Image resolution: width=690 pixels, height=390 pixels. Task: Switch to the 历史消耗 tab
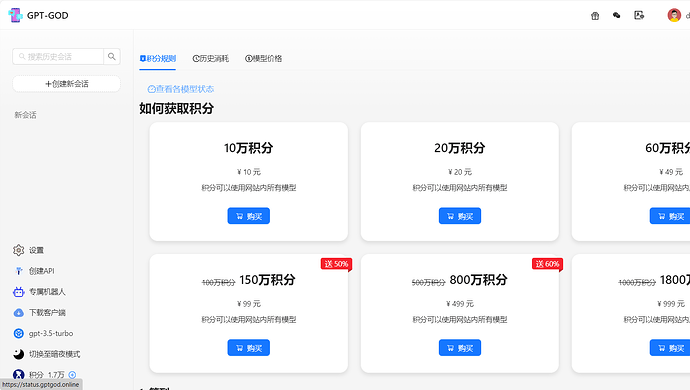click(211, 59)
